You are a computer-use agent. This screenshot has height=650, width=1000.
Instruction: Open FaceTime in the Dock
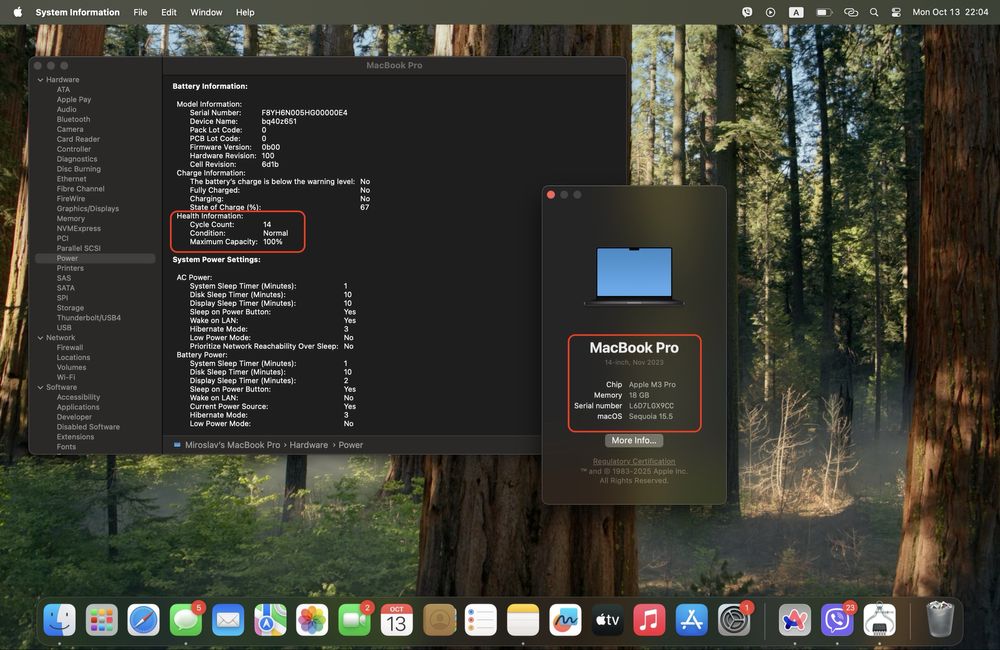coord(354,619)
